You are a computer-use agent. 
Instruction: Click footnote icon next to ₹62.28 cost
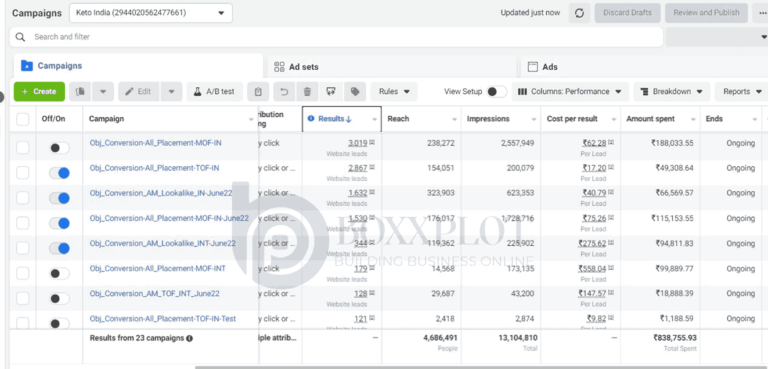point(611,143)
